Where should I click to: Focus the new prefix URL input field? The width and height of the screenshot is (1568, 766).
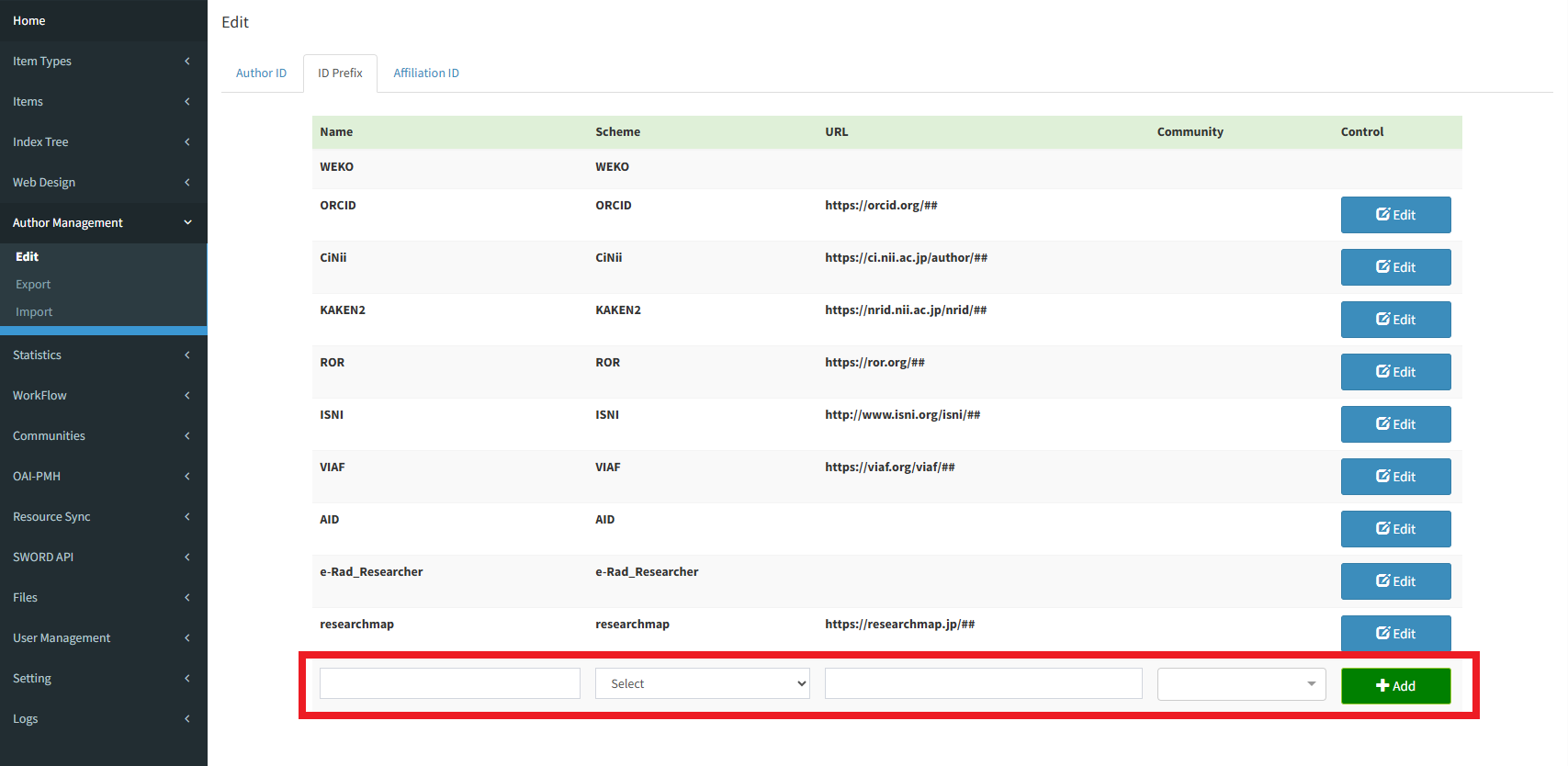(x=983, y=683)
